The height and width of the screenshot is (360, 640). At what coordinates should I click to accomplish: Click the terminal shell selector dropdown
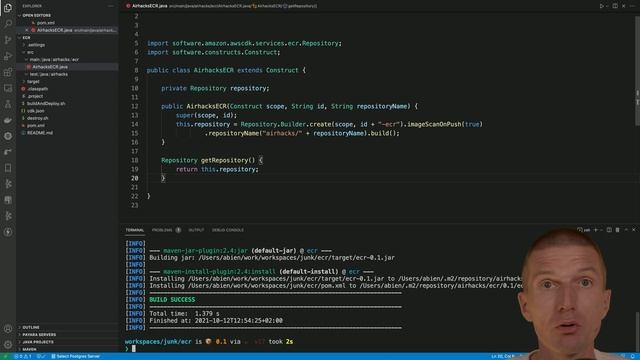584,230
